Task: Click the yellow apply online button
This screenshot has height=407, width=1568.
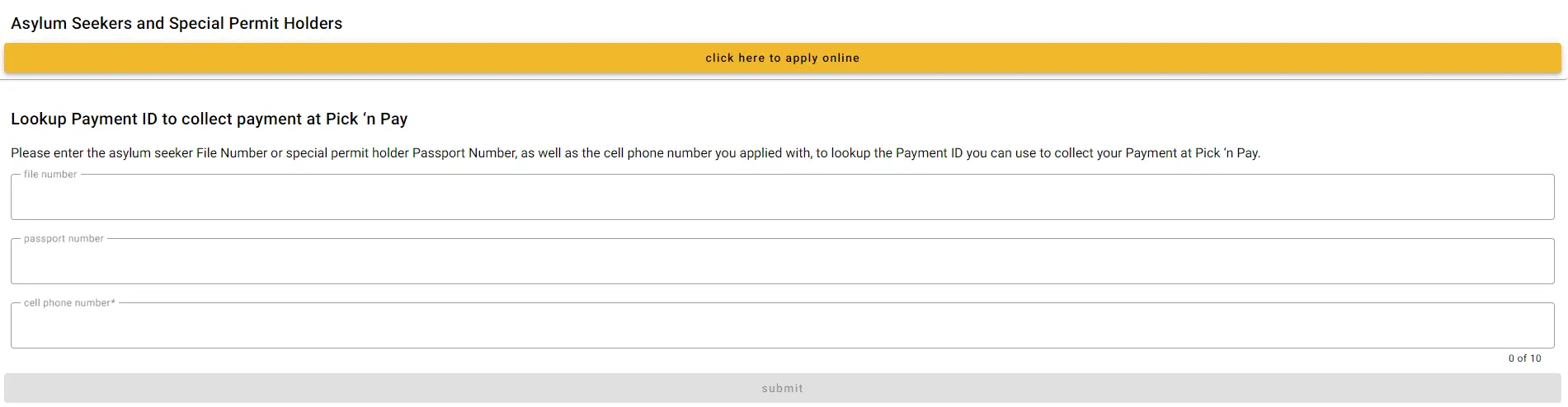Action: [782, 58]
